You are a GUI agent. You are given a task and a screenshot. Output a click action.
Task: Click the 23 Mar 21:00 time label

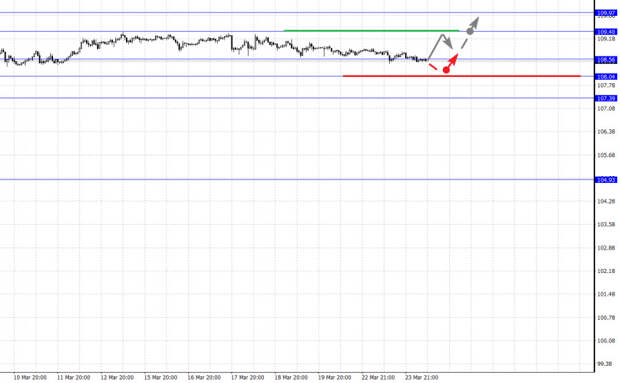click(422, 377)
